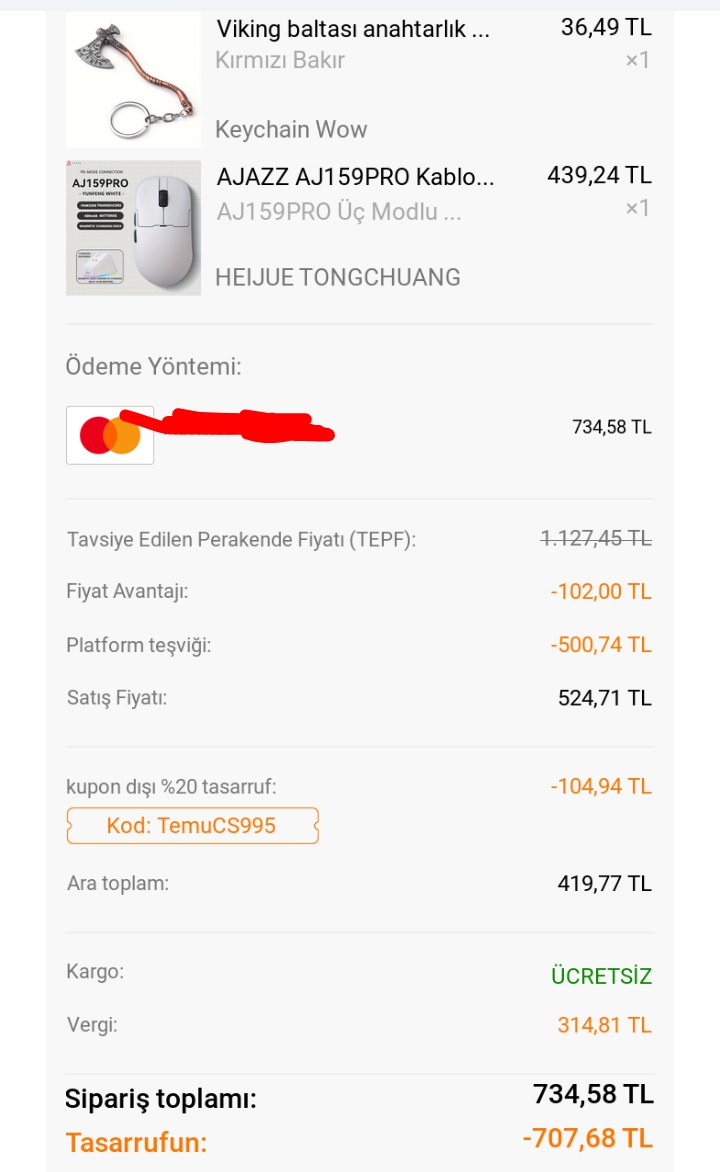This screenshot has height=1172, width=720.
Task: Open the Viking axe keychain product image
Action: 133,80
